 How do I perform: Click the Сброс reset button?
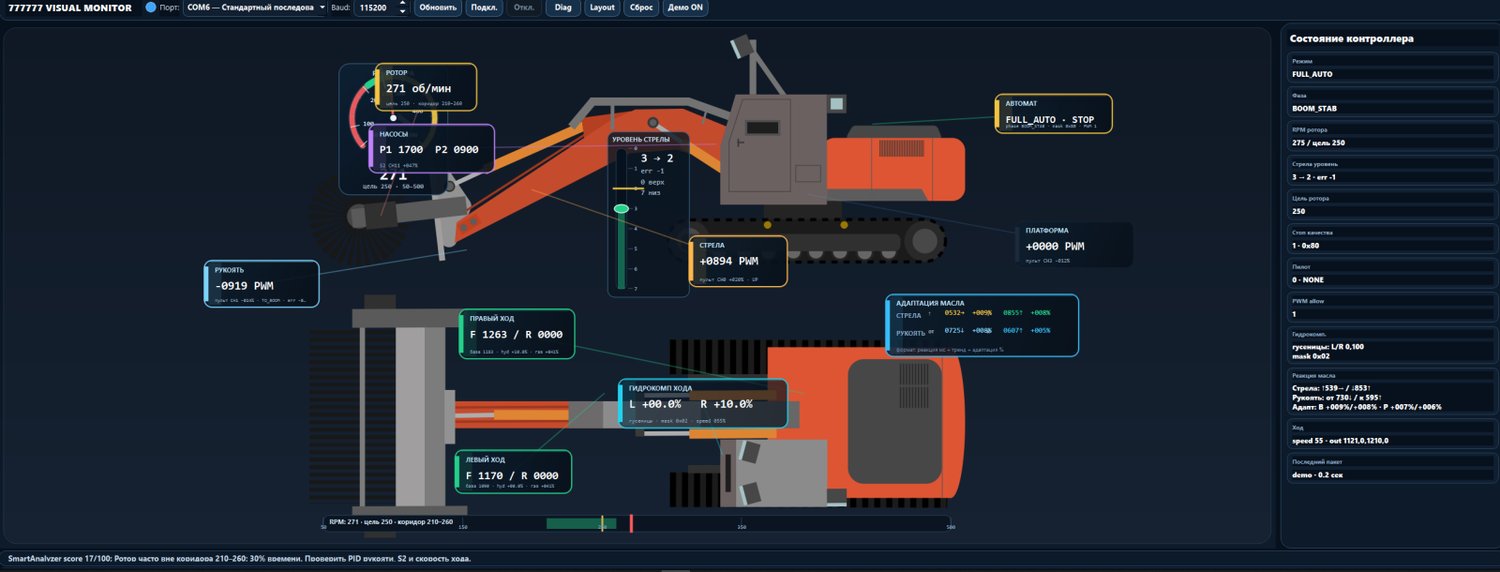pyautogui.click(x=641, y=7)
